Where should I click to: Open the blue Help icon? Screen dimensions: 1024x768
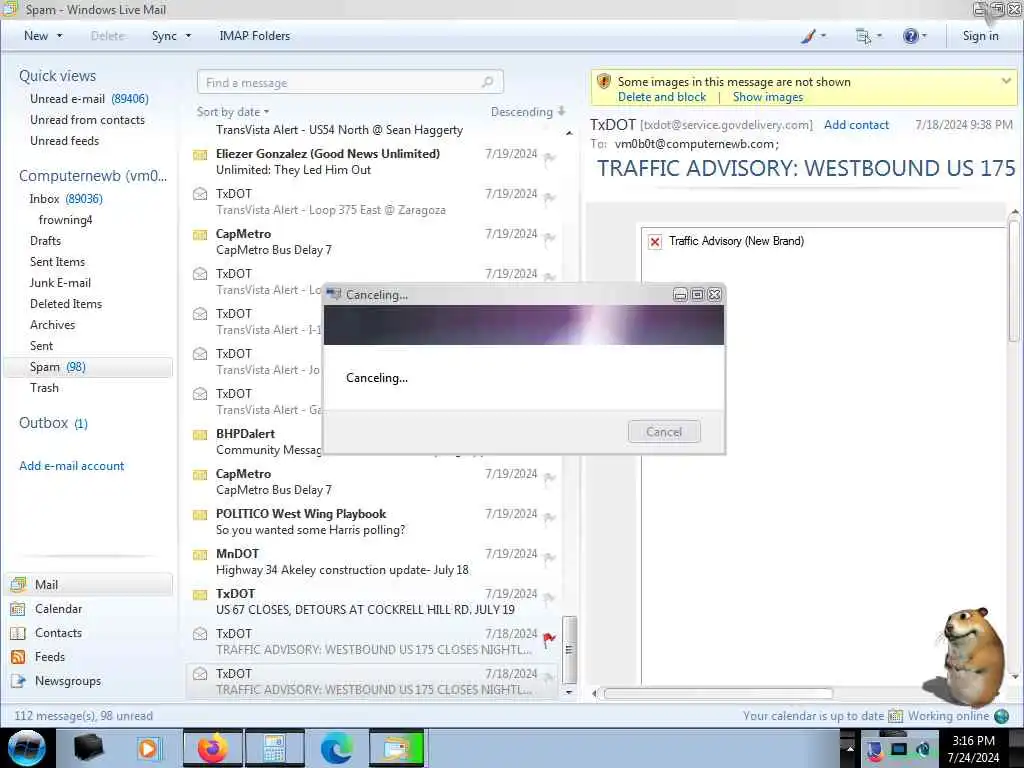point(910,36)
